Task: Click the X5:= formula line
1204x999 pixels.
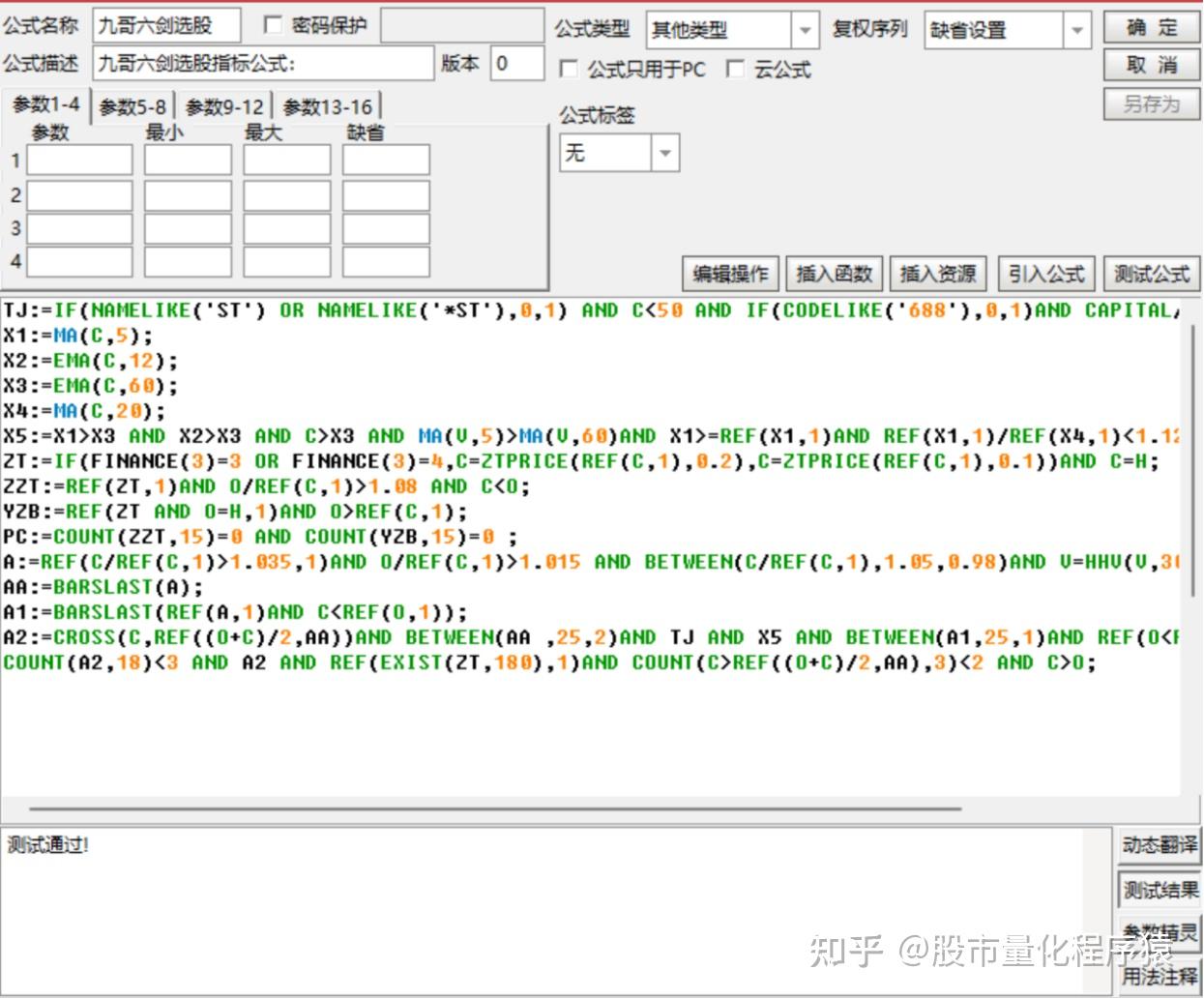Action: tap(591, 436)
